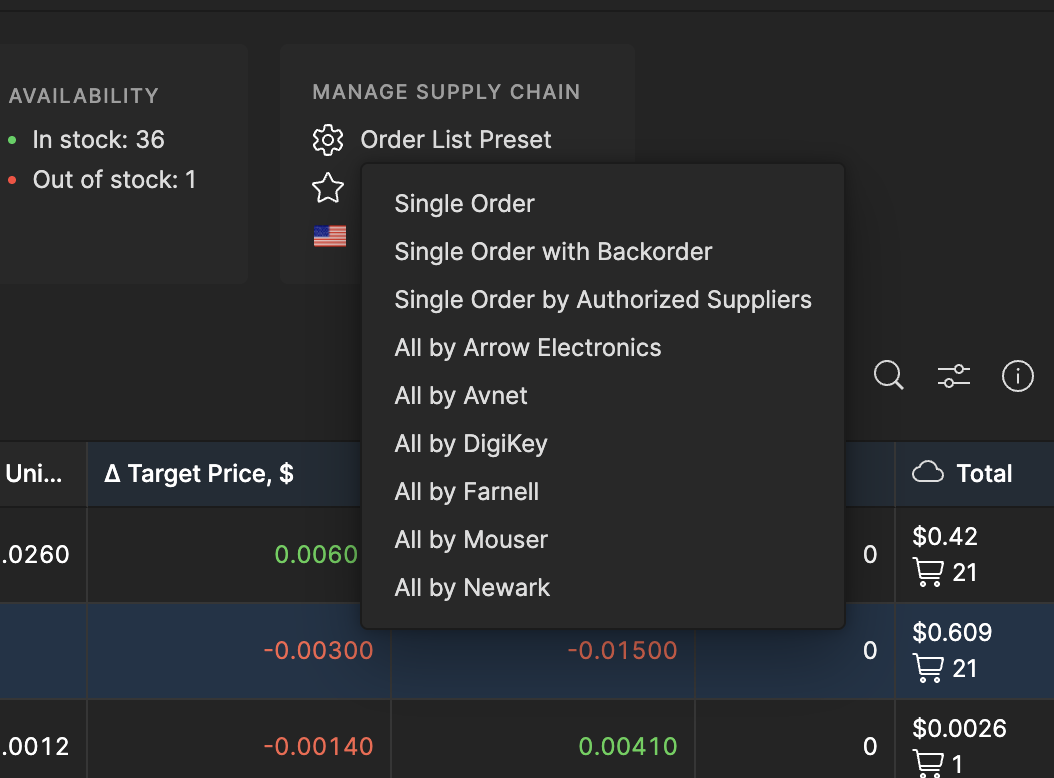Click the In stock: 36 availability entry
Image resolution: width=1054 pixels, height=778 pixels.
coord(98,139)
